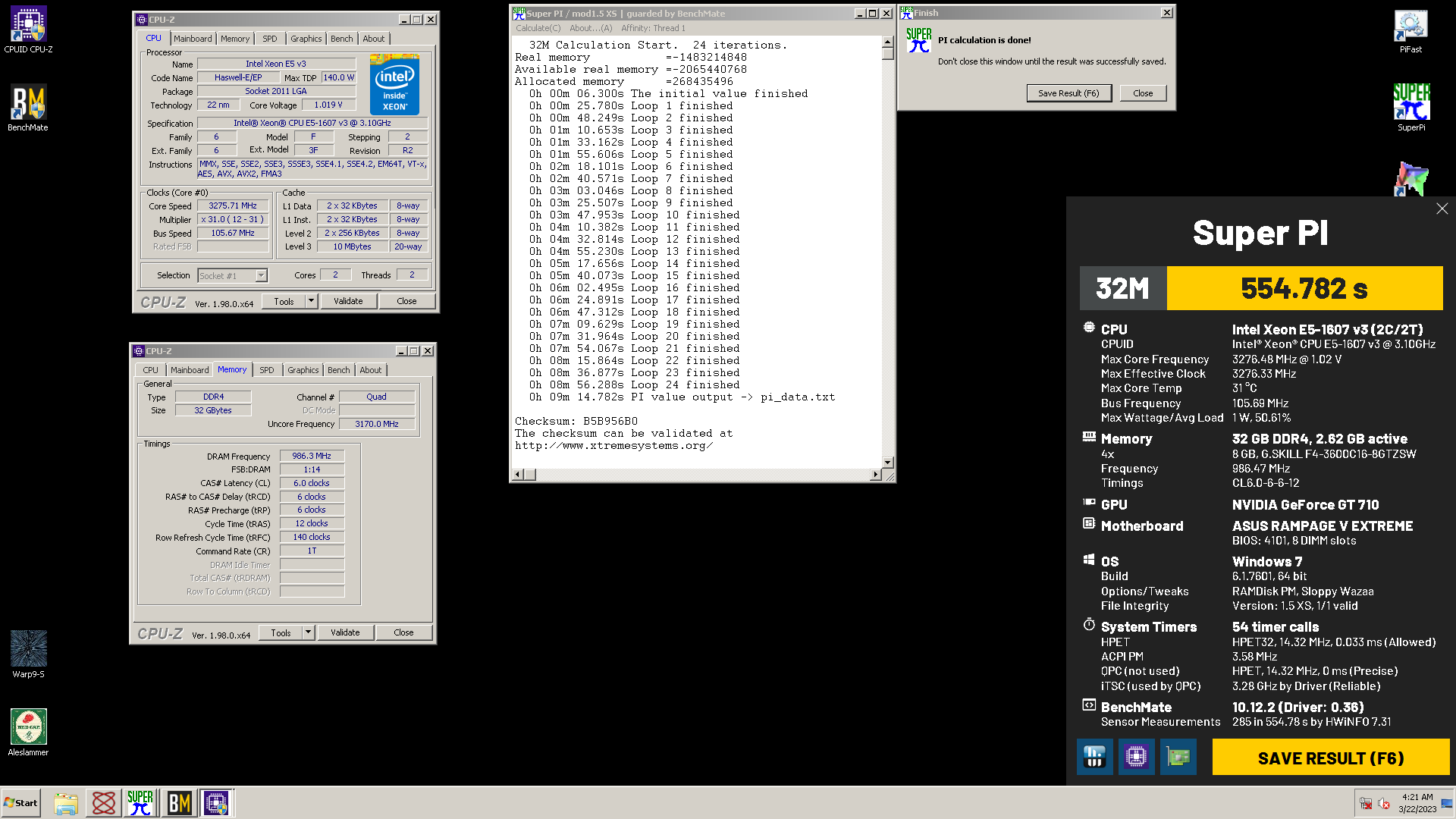Screen dimensions: 1456x819
Task: Click Close button in top CPU-Z window
Action: pyautogui.click(x=406, y=301)
